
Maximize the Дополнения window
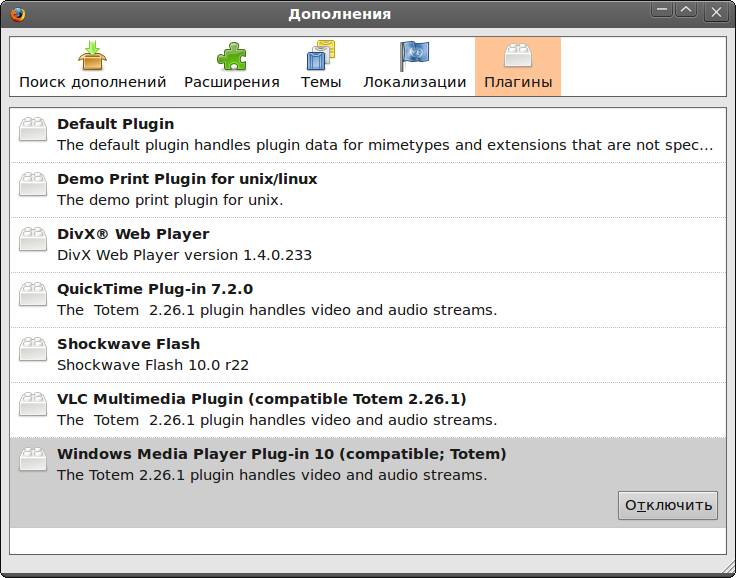tap(686, 10)
